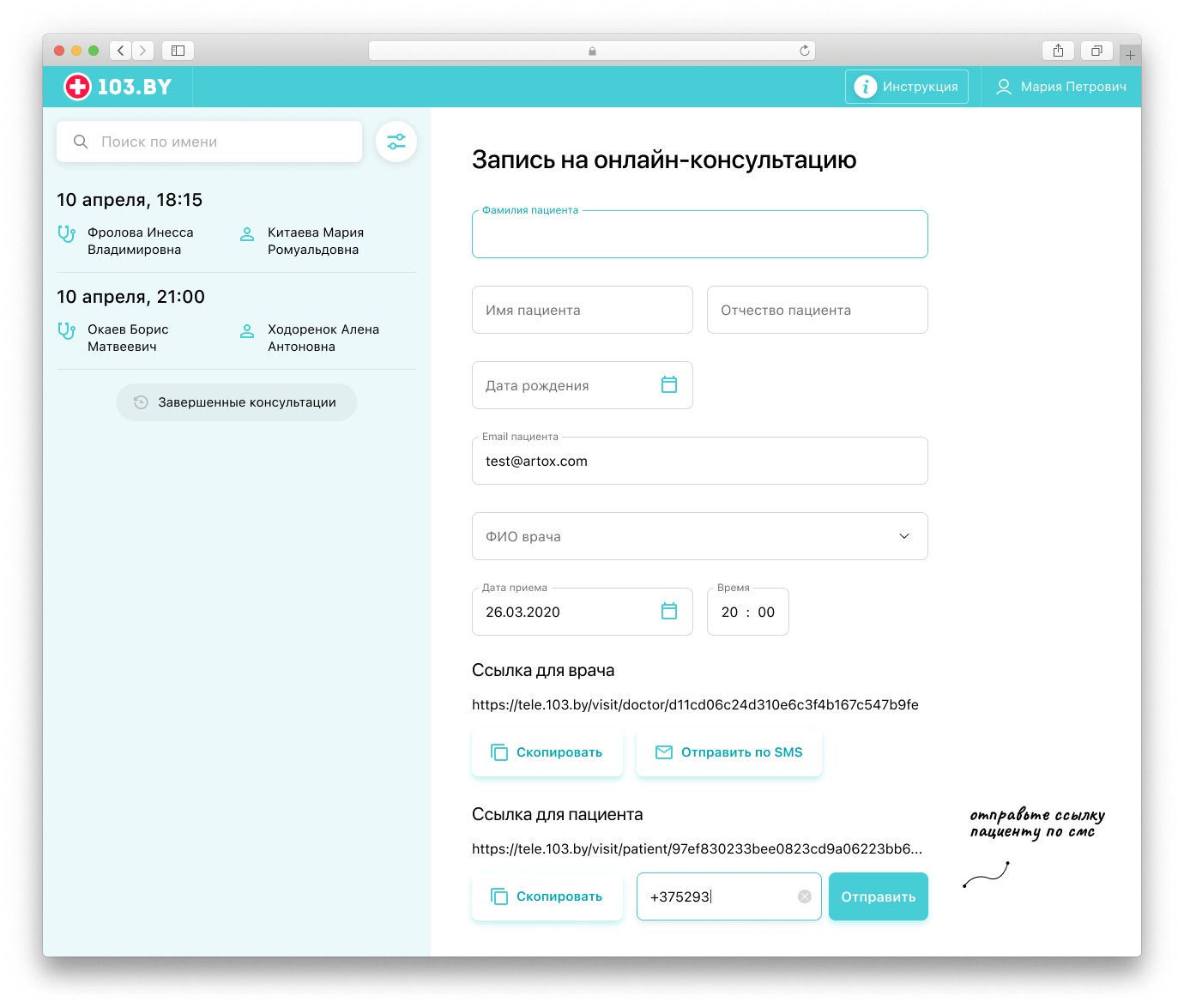Click stethoscope icon beside Фролова Инесса
This screenshot has width=1184, height=1008.
coord(66,233)
